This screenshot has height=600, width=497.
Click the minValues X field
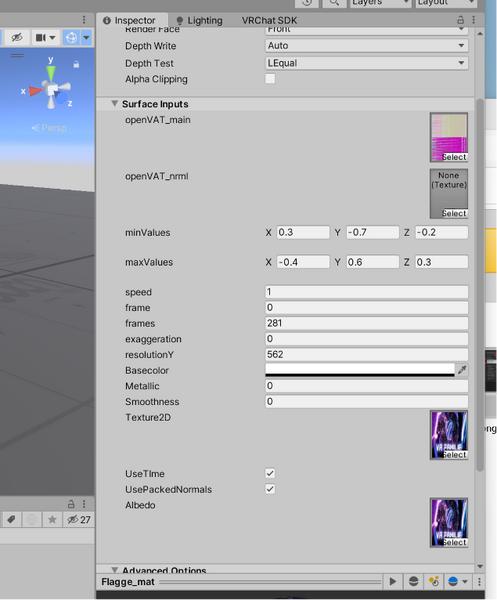[303, 232]
